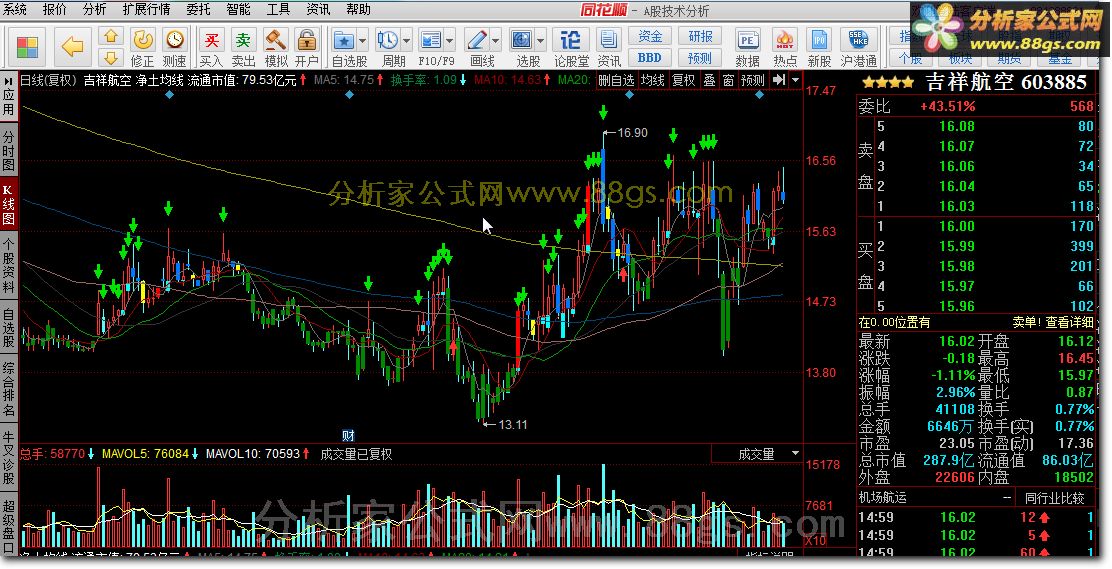The height and width of the screenshot is (569, 1112).
Task: Click the down arrow toolbar icon
Action: 111,57
